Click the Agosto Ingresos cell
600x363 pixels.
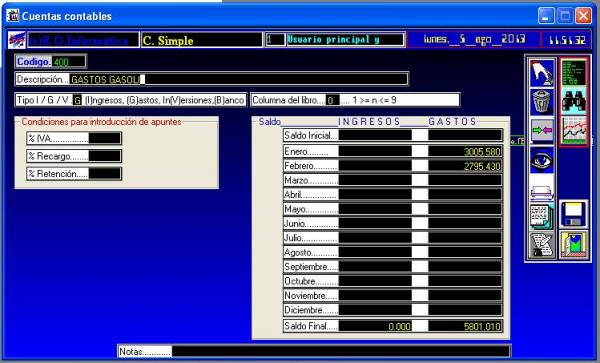click(x=375, y=252)
